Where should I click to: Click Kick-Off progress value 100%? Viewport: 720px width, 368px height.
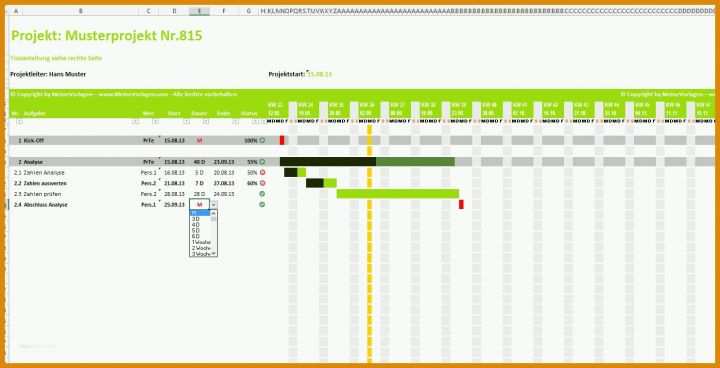(251, 140)
